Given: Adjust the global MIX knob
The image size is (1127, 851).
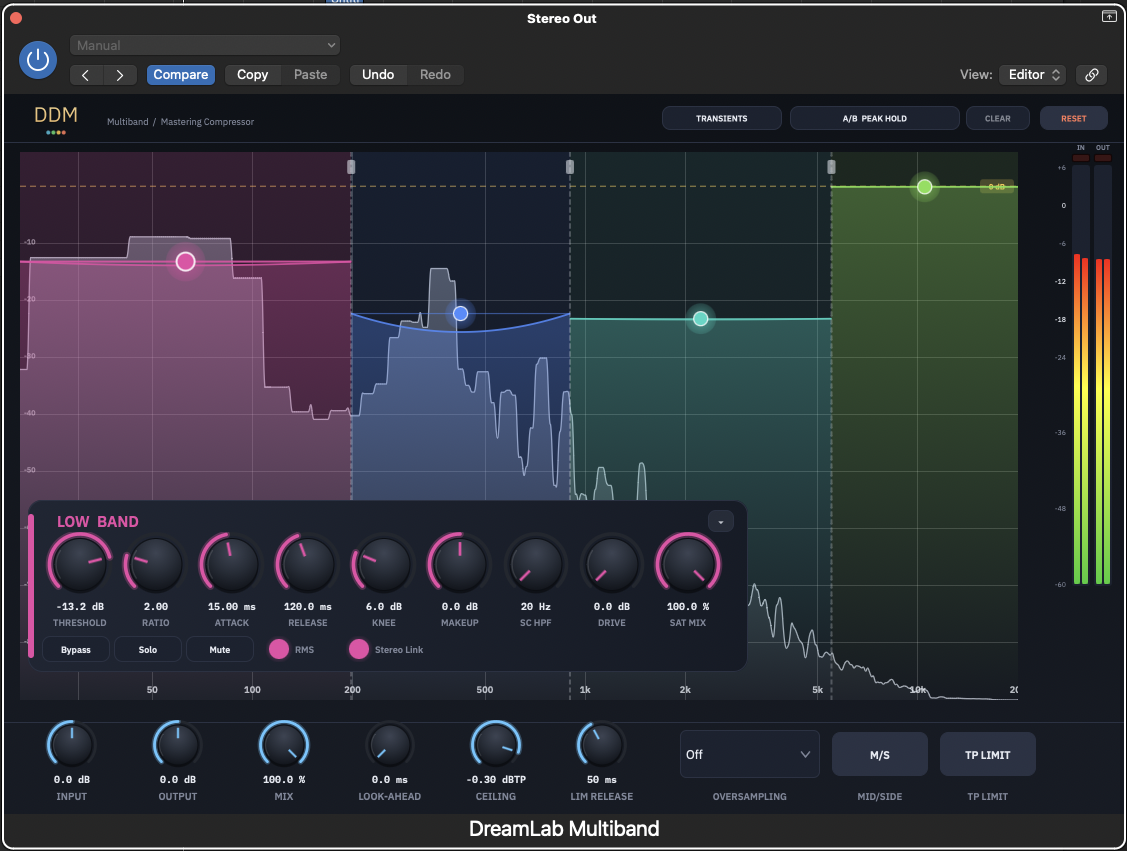Looking at the screenshot, I should pos(284,745).
